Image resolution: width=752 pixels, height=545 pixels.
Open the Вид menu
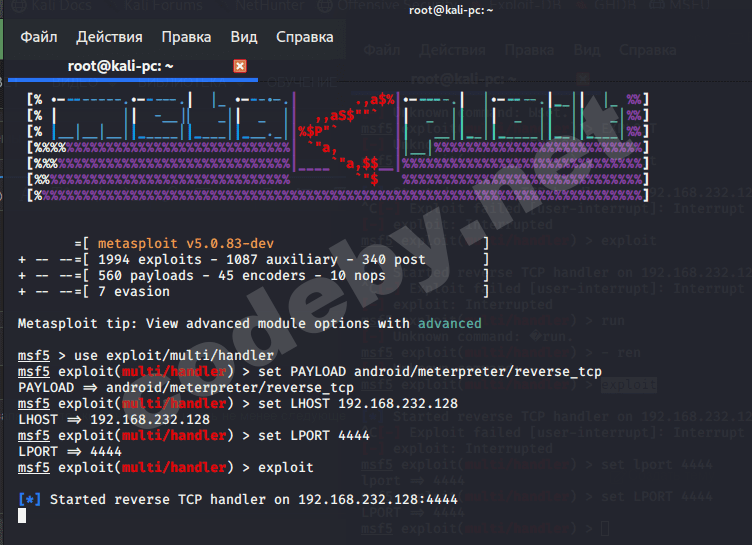click(x=244, y=37)
